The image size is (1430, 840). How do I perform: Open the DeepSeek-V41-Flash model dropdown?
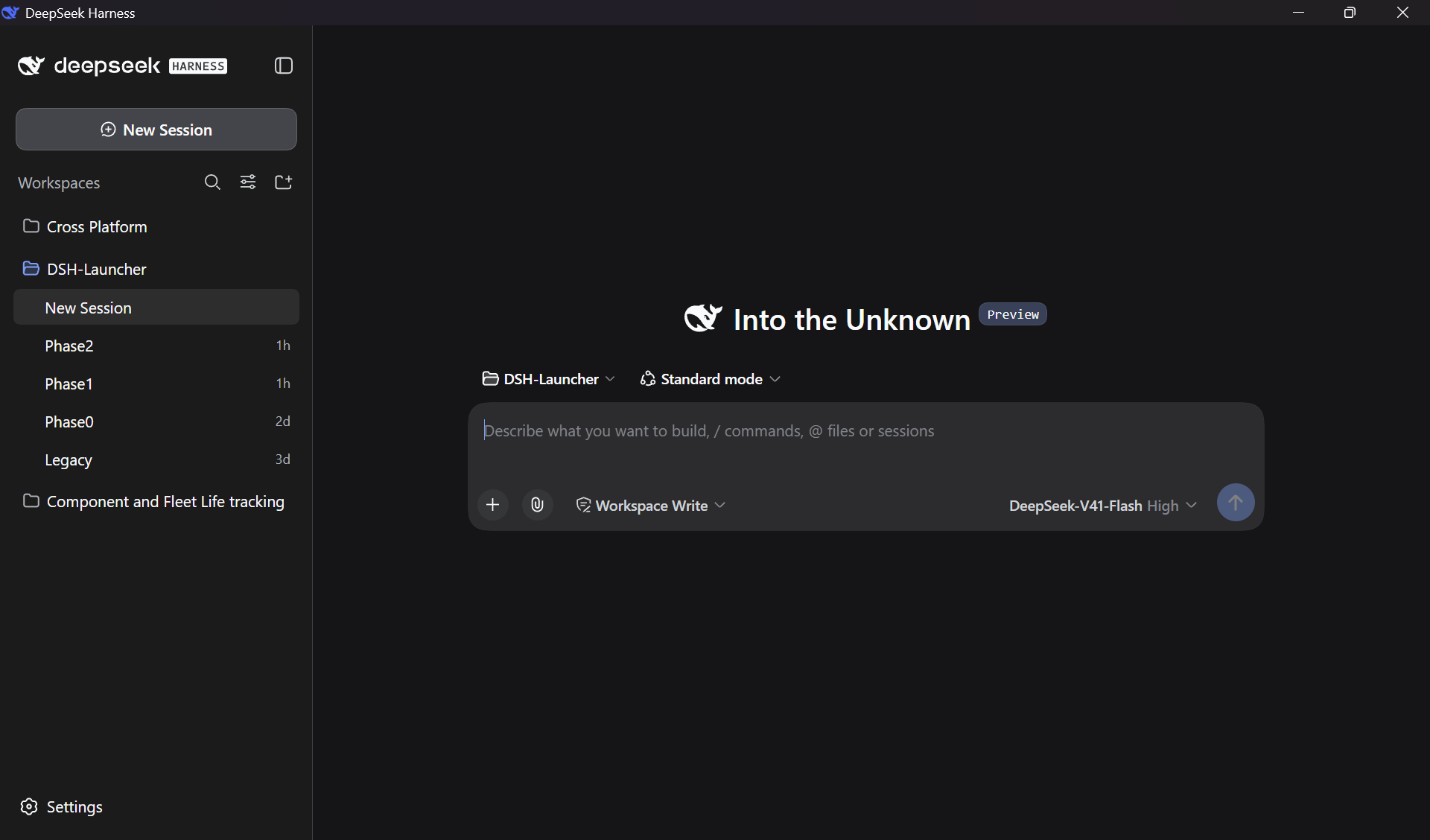point(1102,505)
